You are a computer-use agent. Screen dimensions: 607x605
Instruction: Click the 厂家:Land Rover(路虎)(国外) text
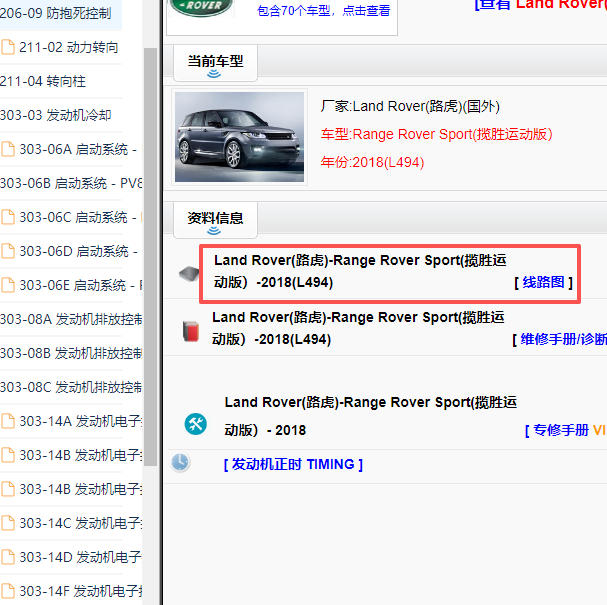point(410,106)
